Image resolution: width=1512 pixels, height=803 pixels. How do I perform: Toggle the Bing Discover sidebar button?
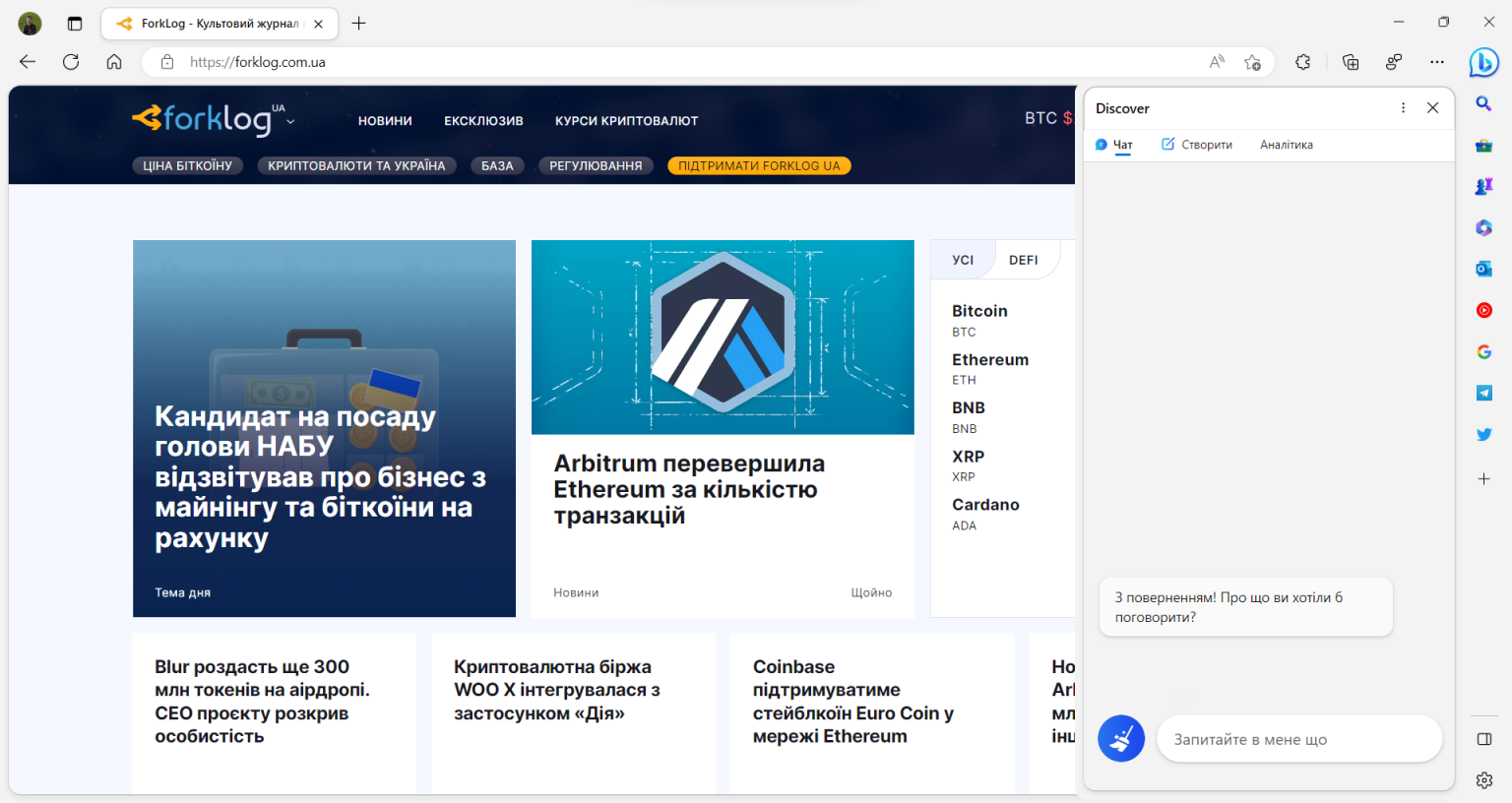coord(1483,62)
